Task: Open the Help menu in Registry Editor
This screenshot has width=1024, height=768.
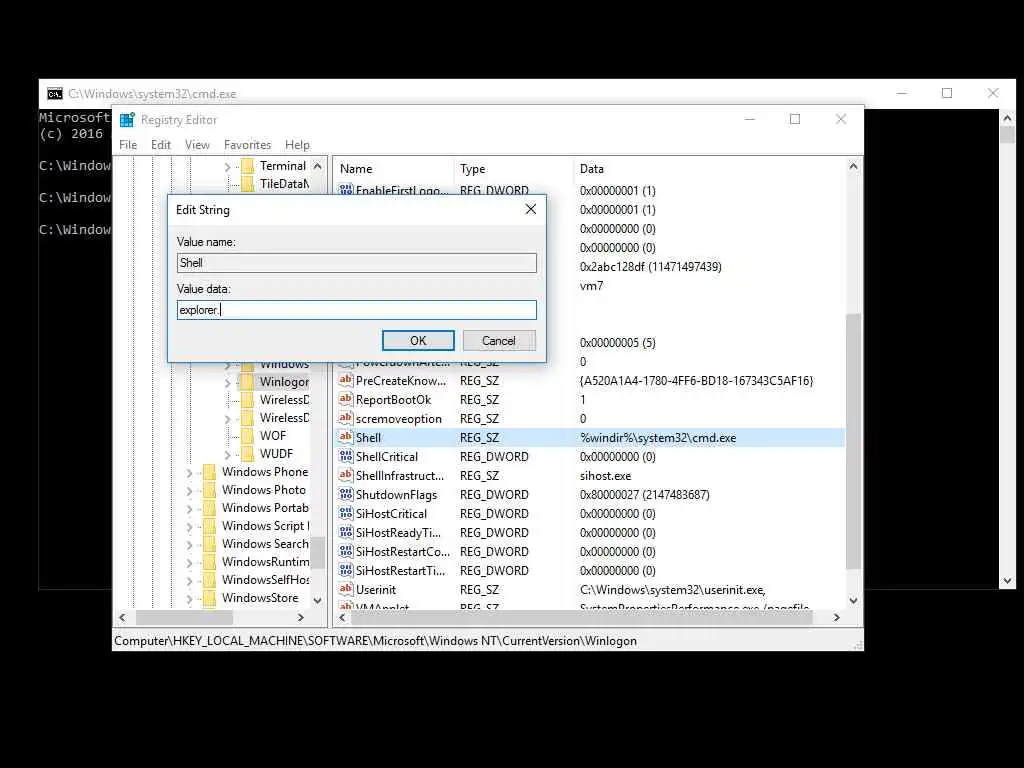Action: (297, 145)
